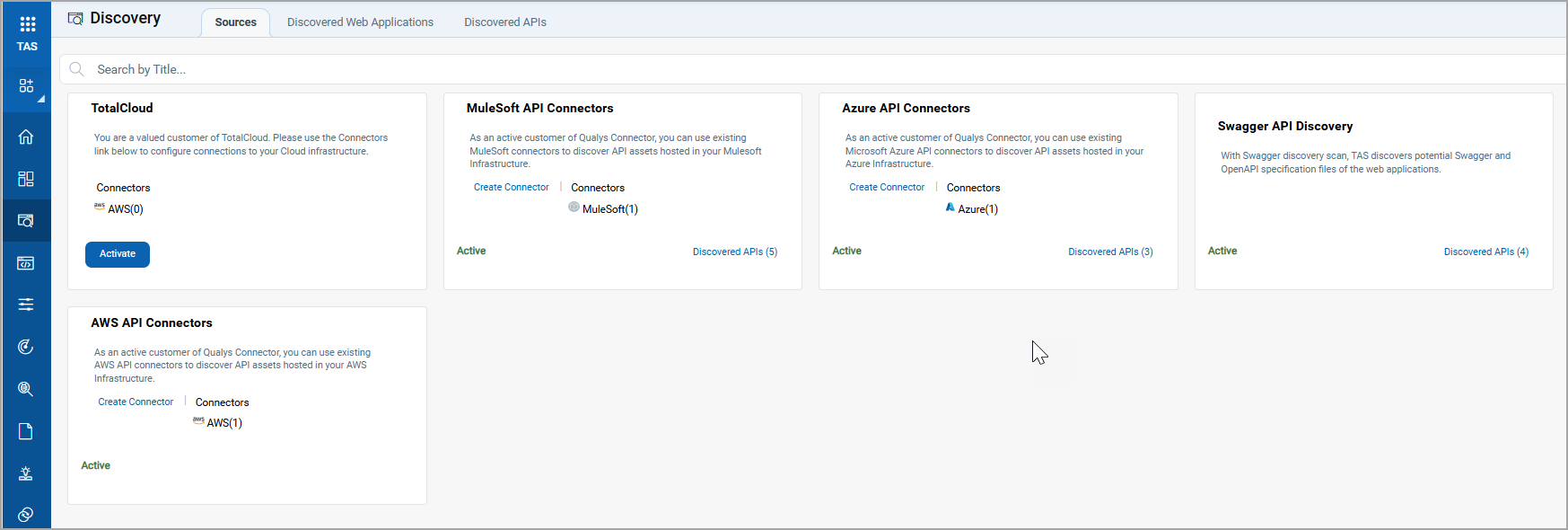Viewport: 1568px width, 530px height.
Task: Expand the add-widgets quick menu in sidebar
Action: click(x=27, y=86)
